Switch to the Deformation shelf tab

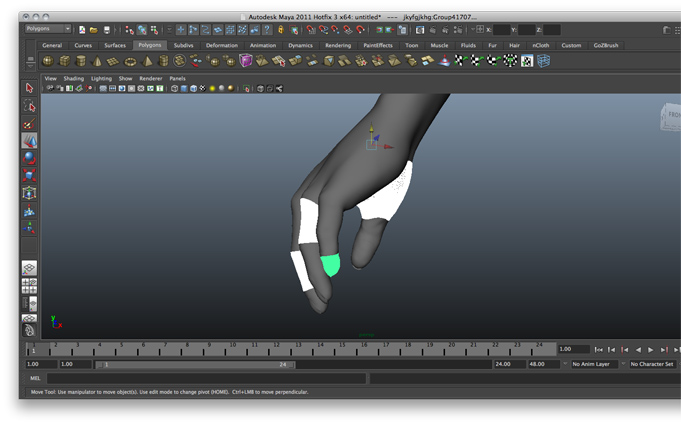tap(221, 45)
